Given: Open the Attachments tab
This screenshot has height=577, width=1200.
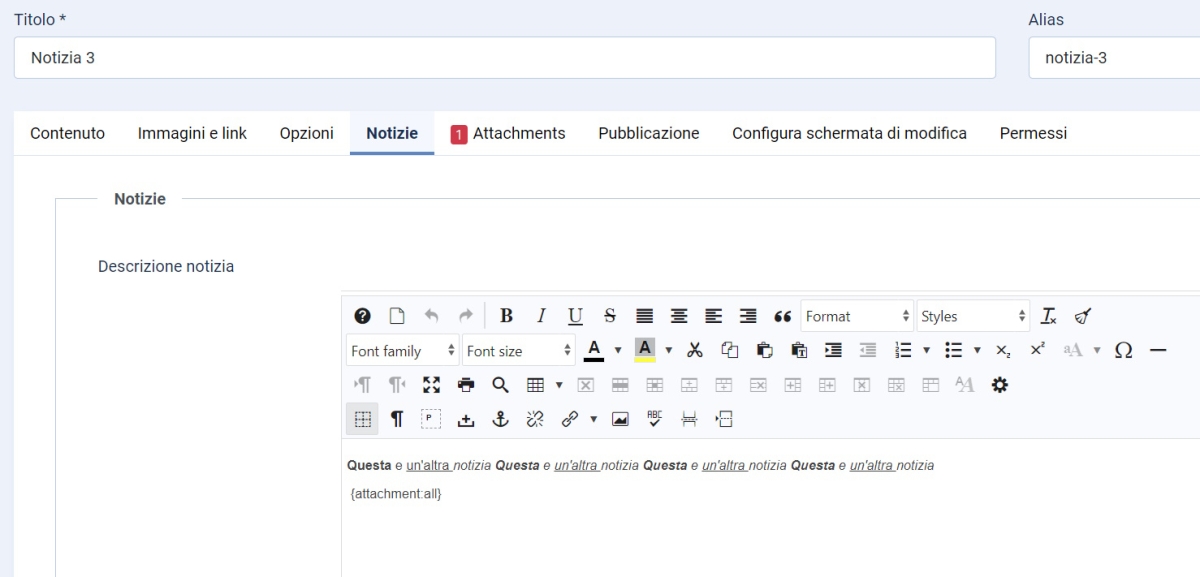Looking at the screenshot, I should point(508,133).
